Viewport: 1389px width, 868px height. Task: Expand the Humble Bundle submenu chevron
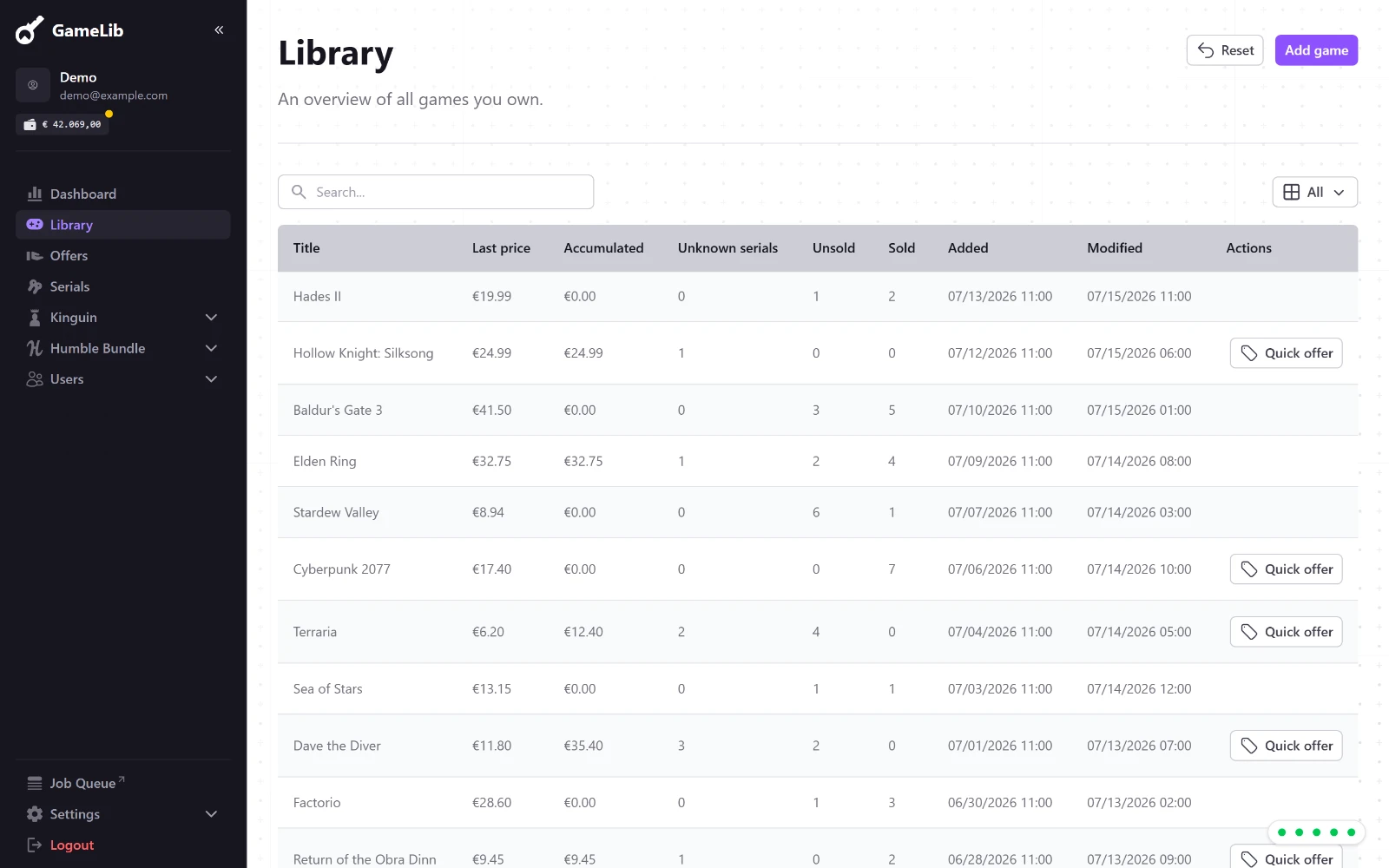coord(211,348)
